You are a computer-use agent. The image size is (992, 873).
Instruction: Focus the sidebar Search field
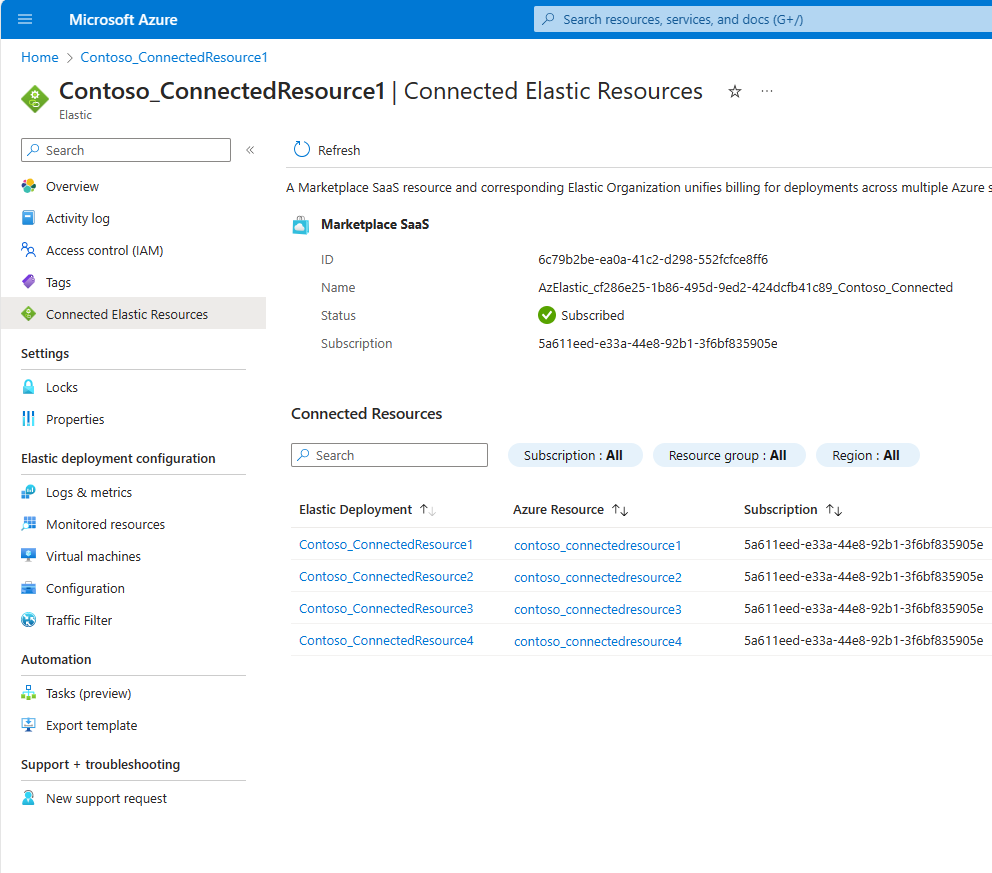tap(126, 150)
